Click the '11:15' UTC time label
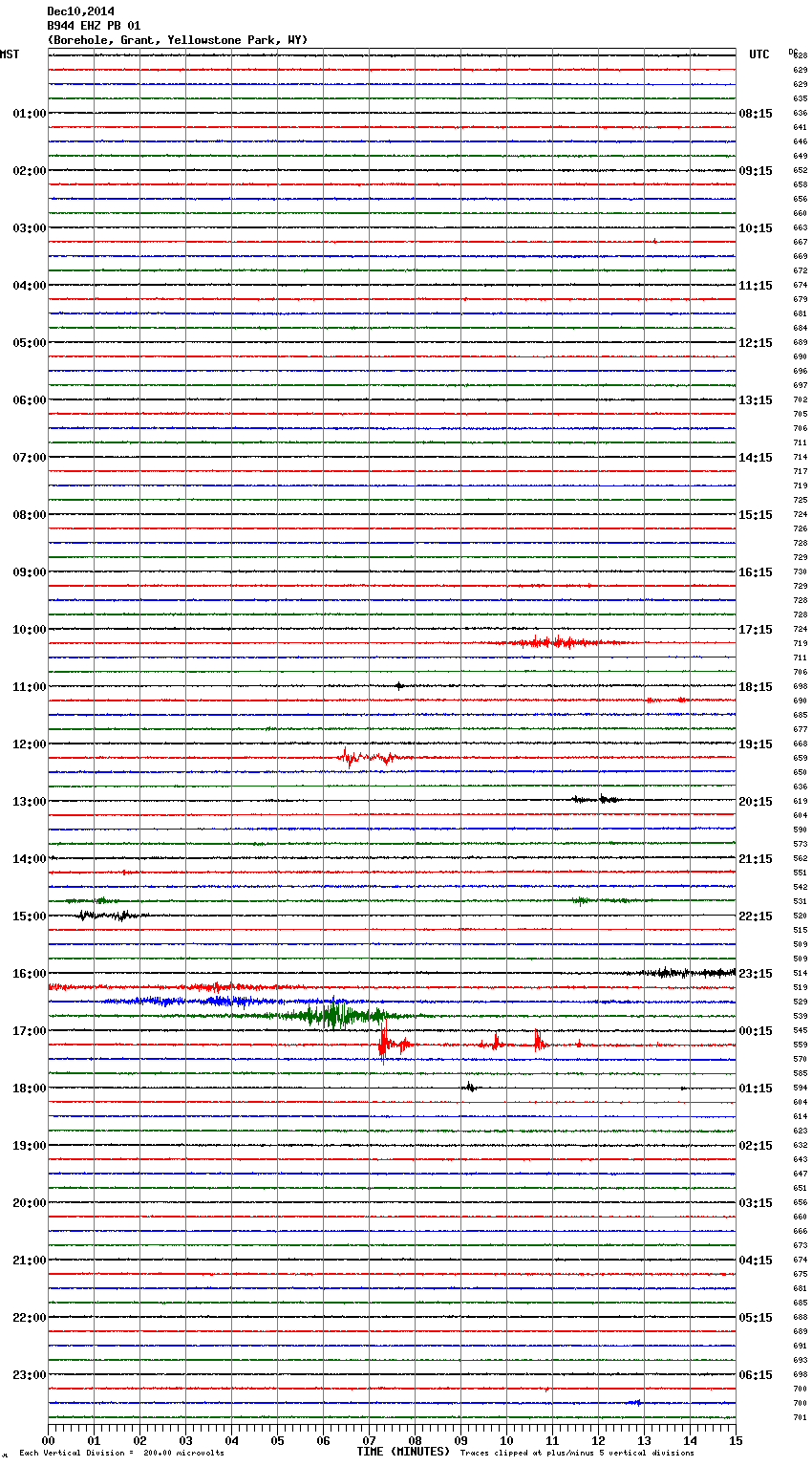812x1466 pixels. pyautogui.click(x=756, y=286)
